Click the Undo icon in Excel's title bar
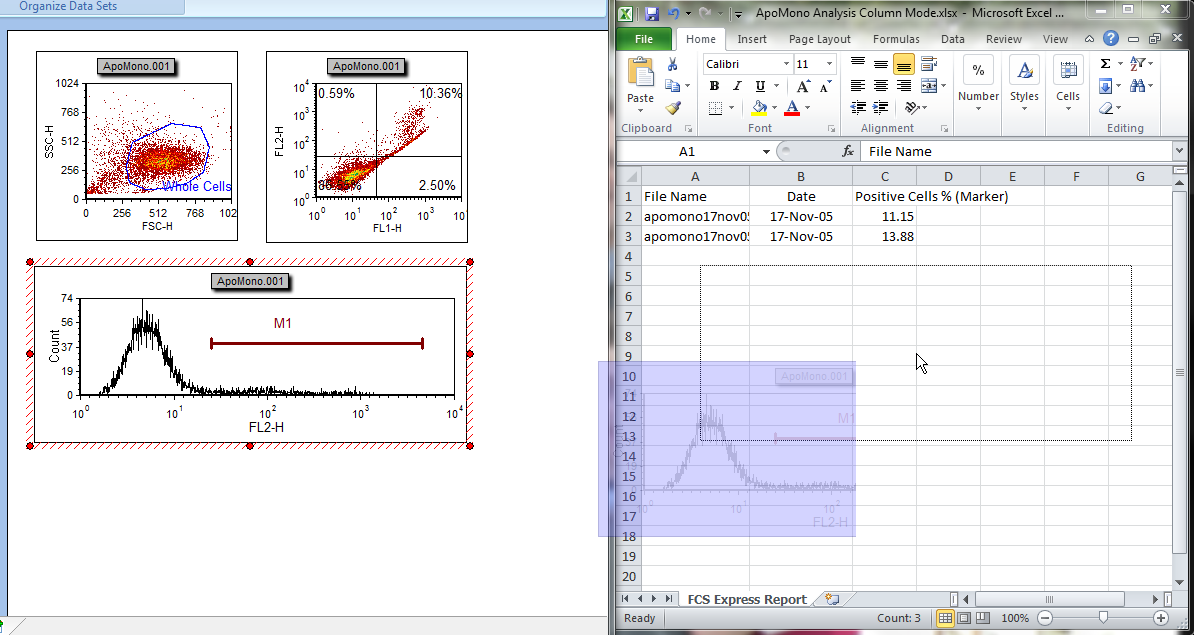The width and height of the screenshot is (1194, 635). click(673, 13)
